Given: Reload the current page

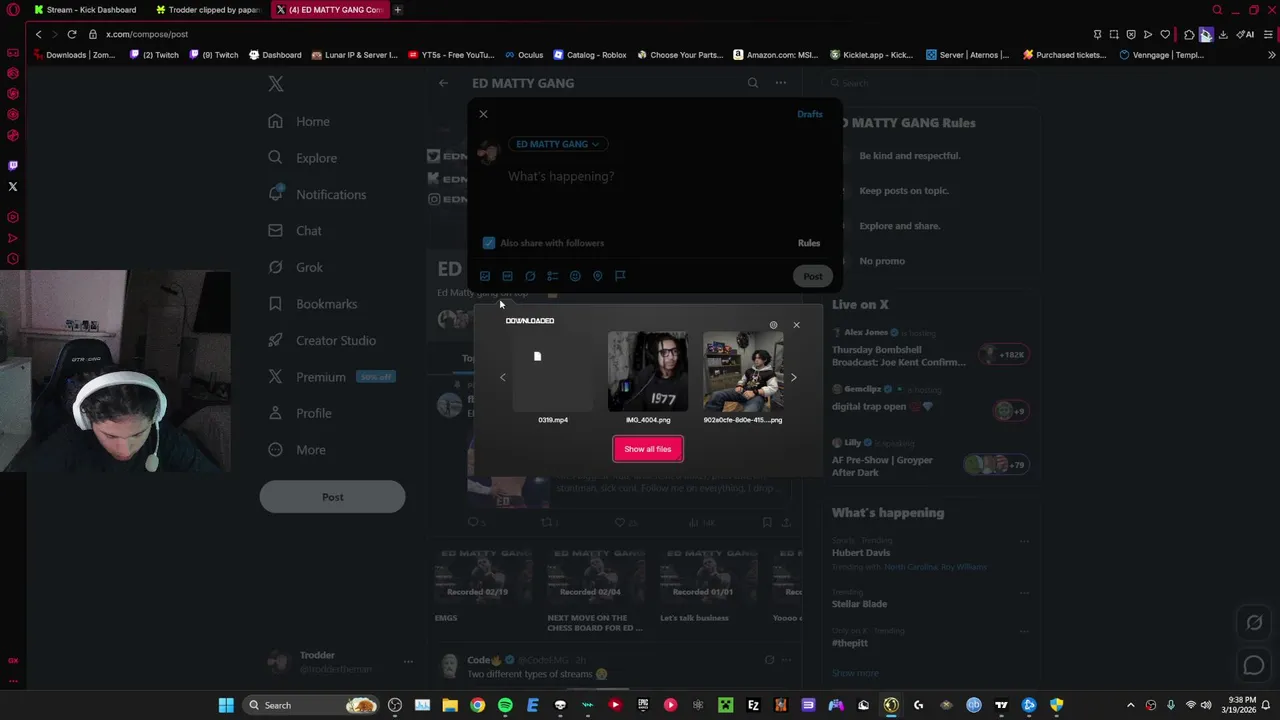Looking at the screenshot, I should (72, 34).
